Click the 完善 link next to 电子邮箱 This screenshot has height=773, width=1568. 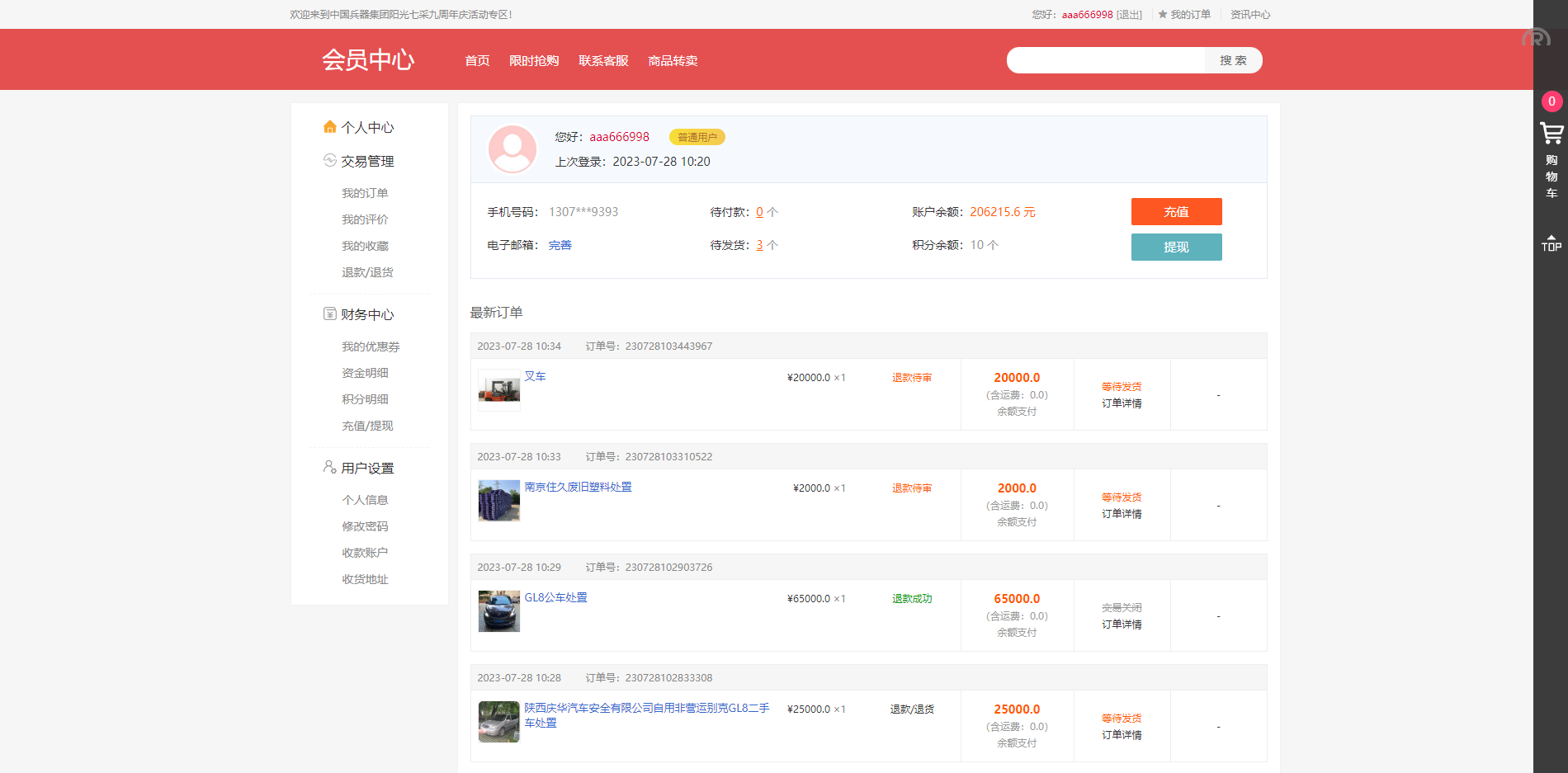pyautogui.click(x=560, y=245)
